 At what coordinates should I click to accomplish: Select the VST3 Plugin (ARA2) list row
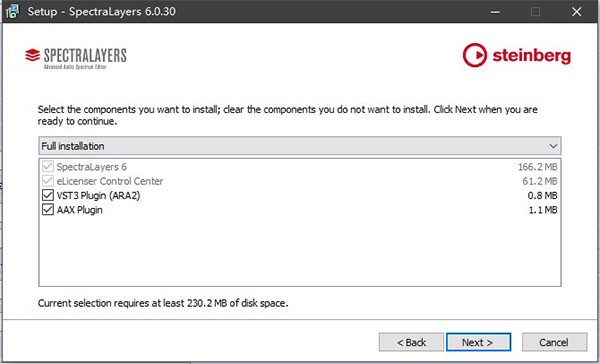click(300, 195)
